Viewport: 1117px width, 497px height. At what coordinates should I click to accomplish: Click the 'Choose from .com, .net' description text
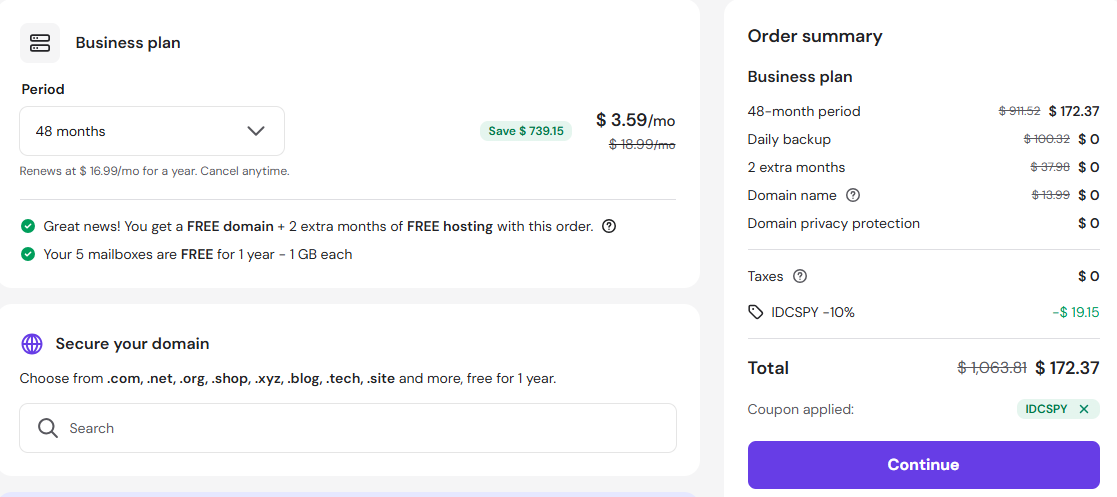[288, 379]
